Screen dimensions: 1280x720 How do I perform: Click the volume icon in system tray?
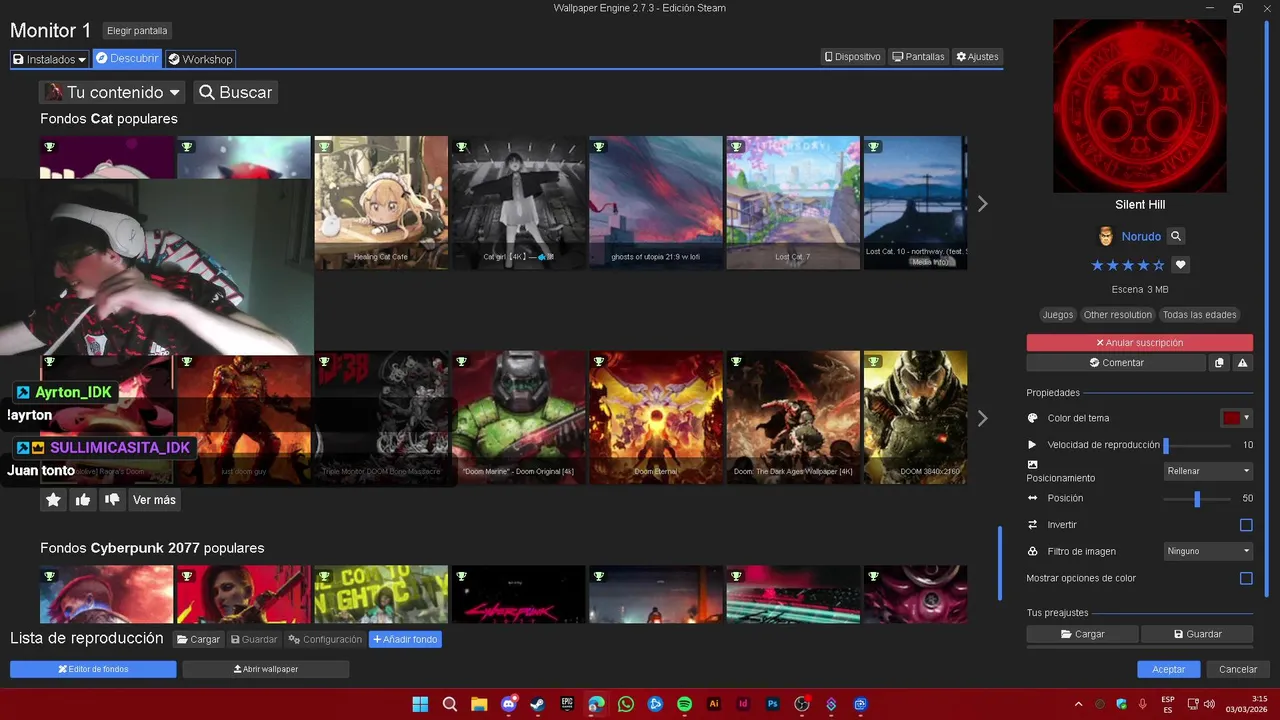[1209, 704]
